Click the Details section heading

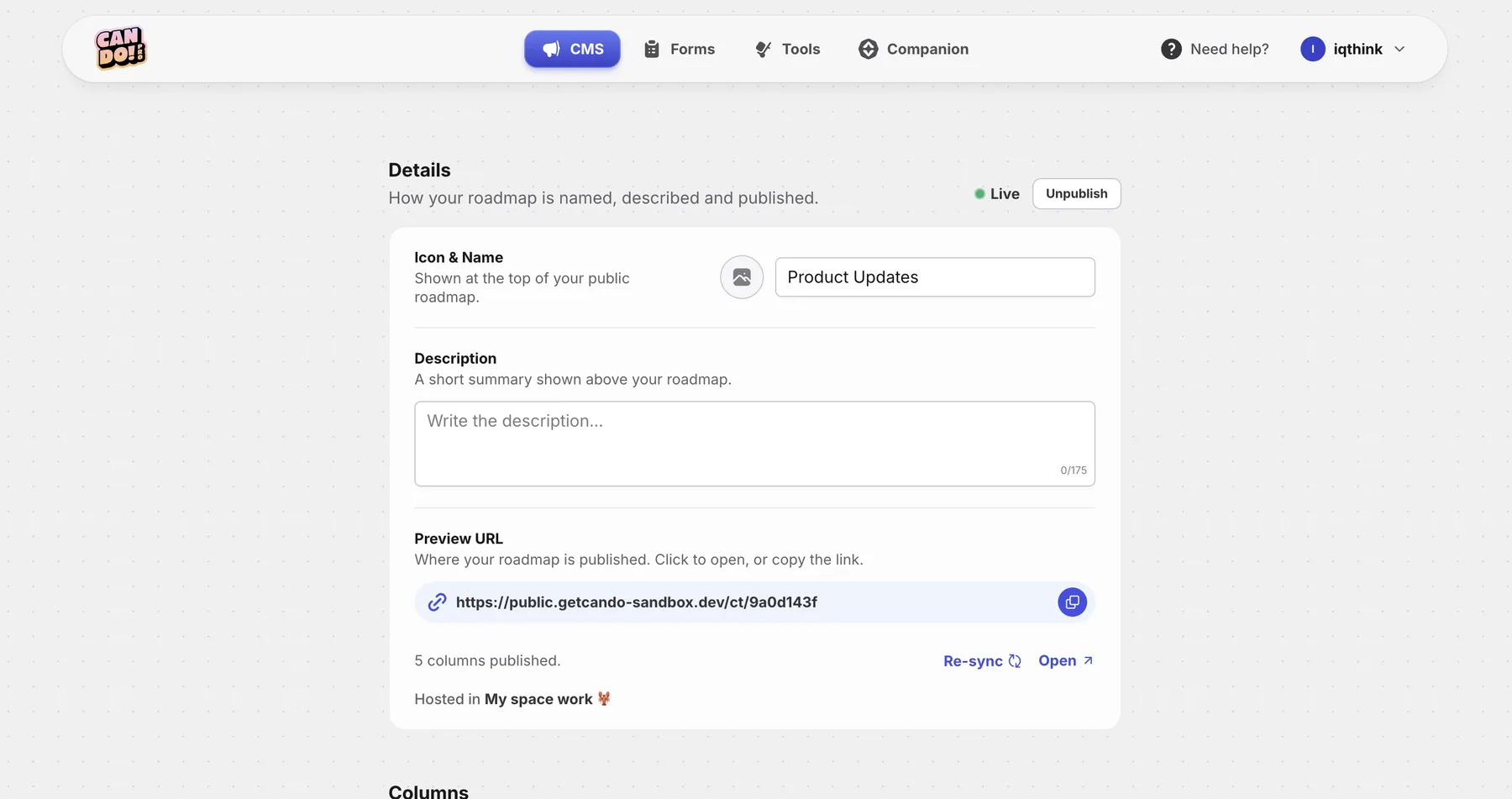click(x=419, y=170)
